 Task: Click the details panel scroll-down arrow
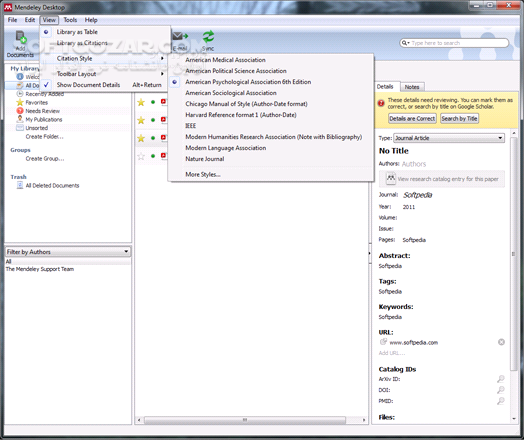coord(514,419)
